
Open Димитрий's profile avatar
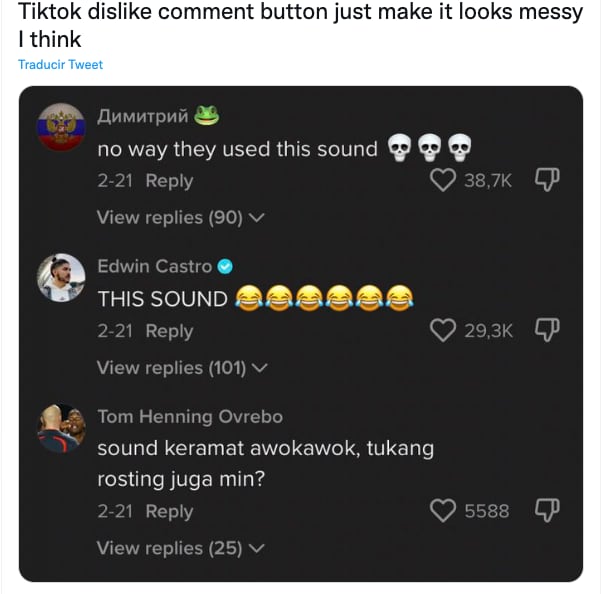(x=61, y=126)
